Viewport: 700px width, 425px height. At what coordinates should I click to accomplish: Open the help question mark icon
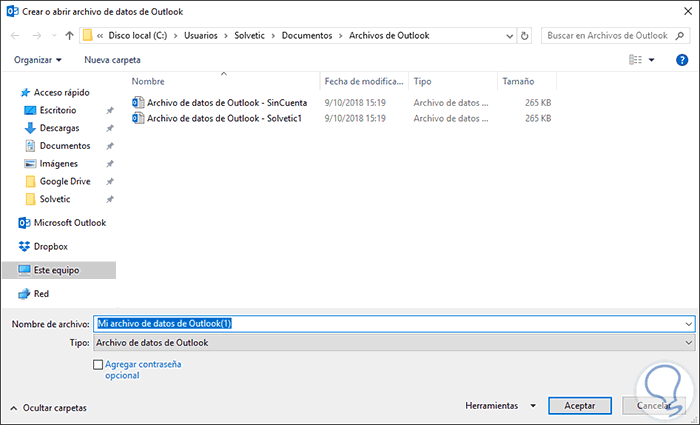tap(682, 60)
